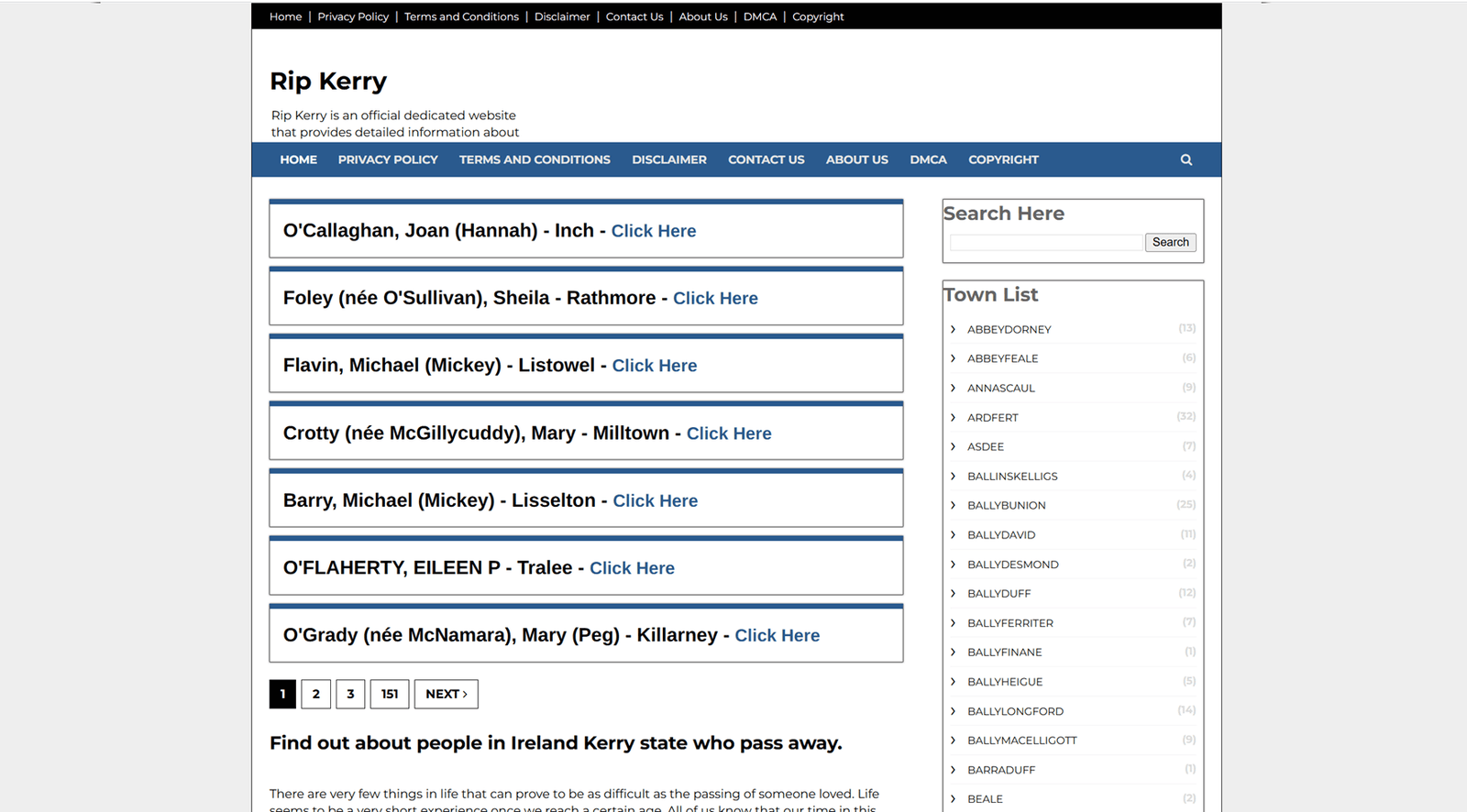Open BALLYFINANE town link
1467x812 pixels.
(x=1004, y=652)
